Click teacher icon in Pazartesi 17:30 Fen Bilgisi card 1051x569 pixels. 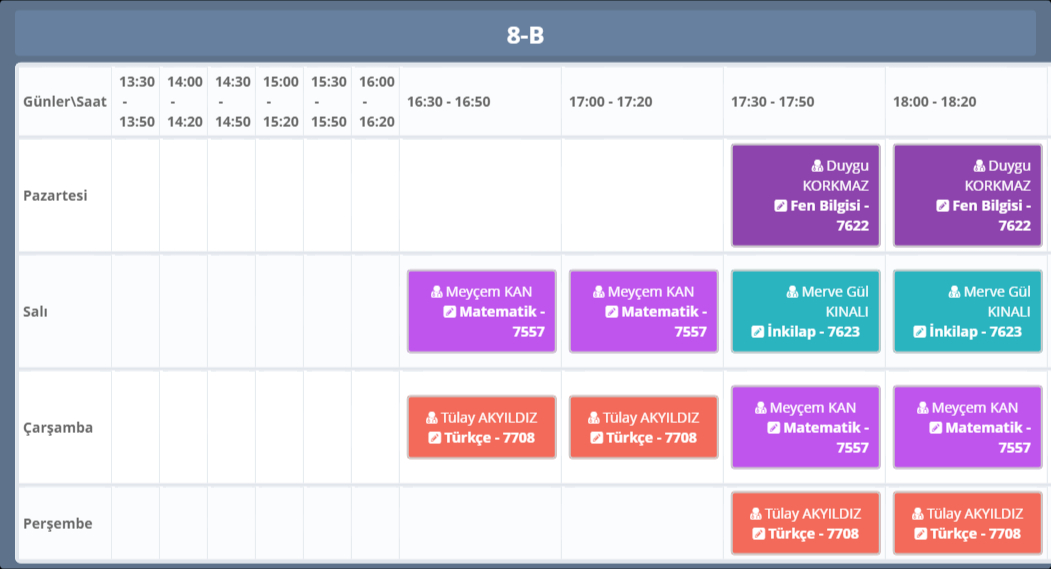(x=816, y=166)
